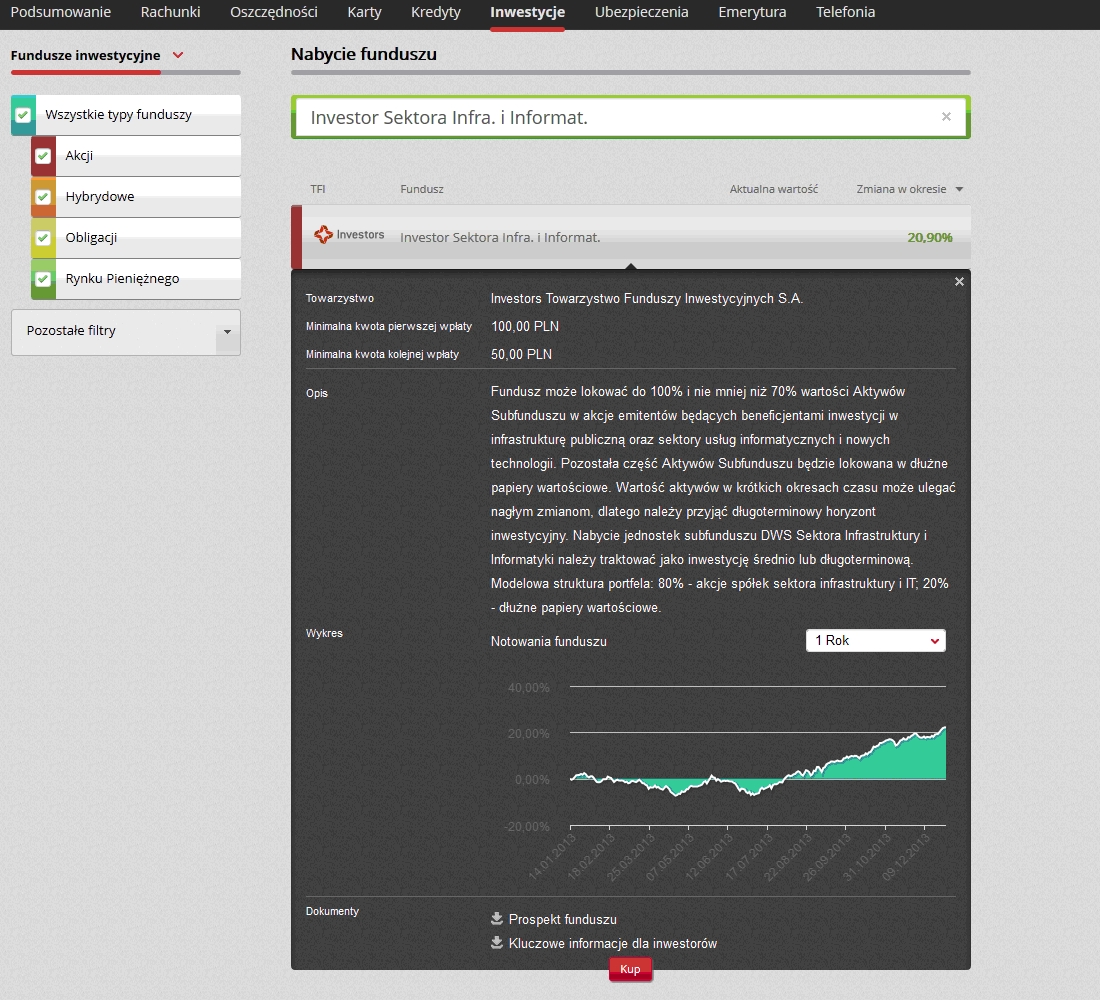
Task: Expand the Fundusze inwestycyjne menu chevron
Action: (x=178, y=55)
